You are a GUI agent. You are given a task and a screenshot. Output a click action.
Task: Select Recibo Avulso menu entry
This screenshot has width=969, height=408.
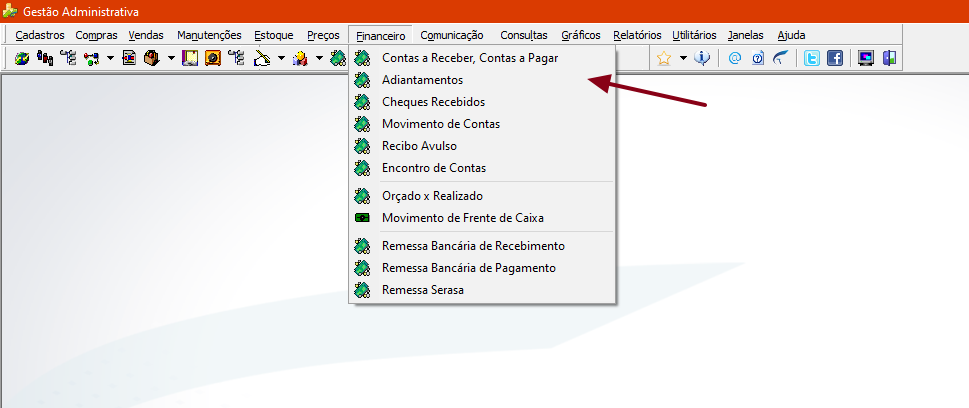pos(482,146)
